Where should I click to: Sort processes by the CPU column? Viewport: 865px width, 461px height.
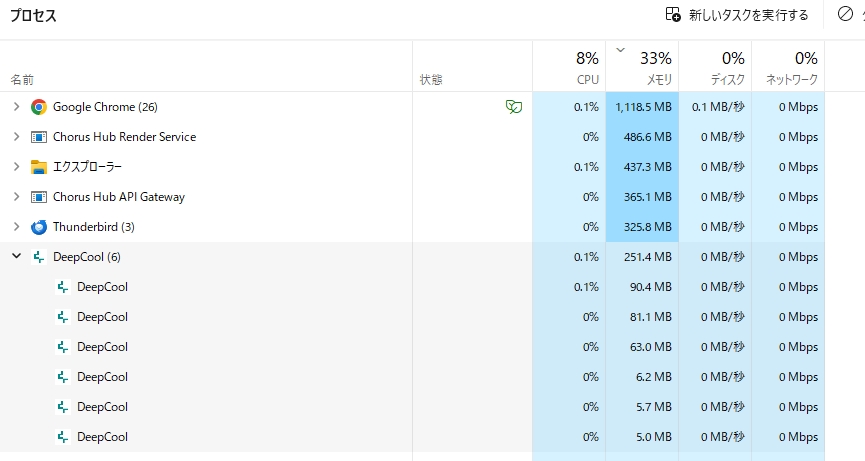[569, 66]
